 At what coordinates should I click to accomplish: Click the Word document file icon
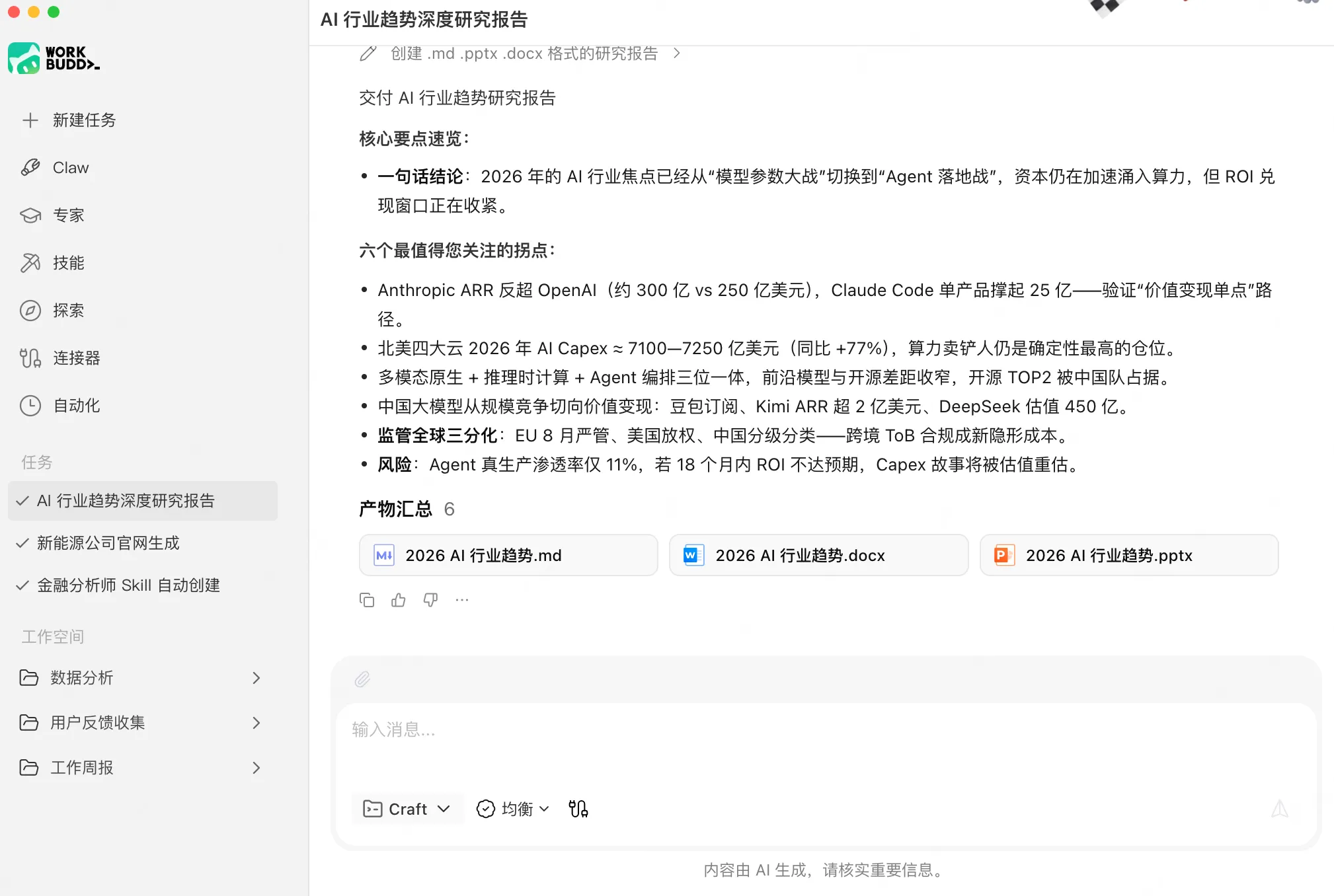pyautogui.click(x=693, y=556)
